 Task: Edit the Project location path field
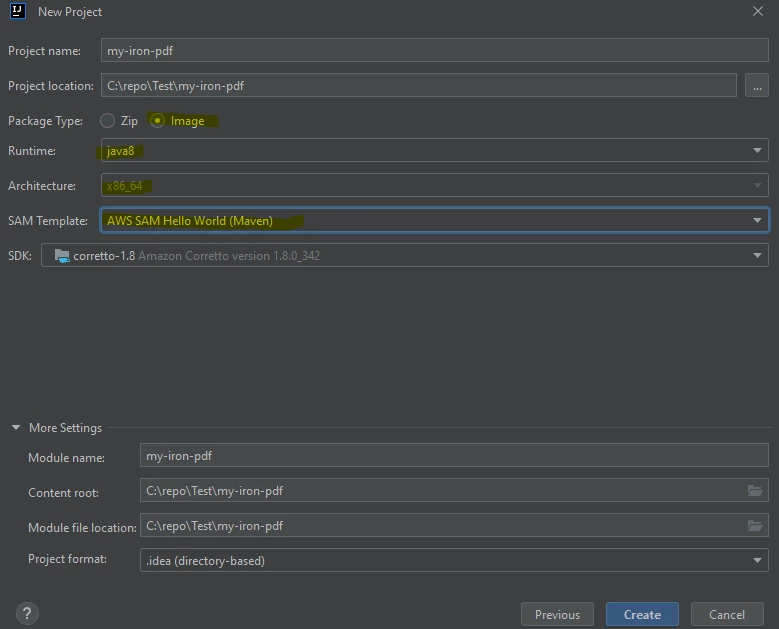tap(418, 85)
